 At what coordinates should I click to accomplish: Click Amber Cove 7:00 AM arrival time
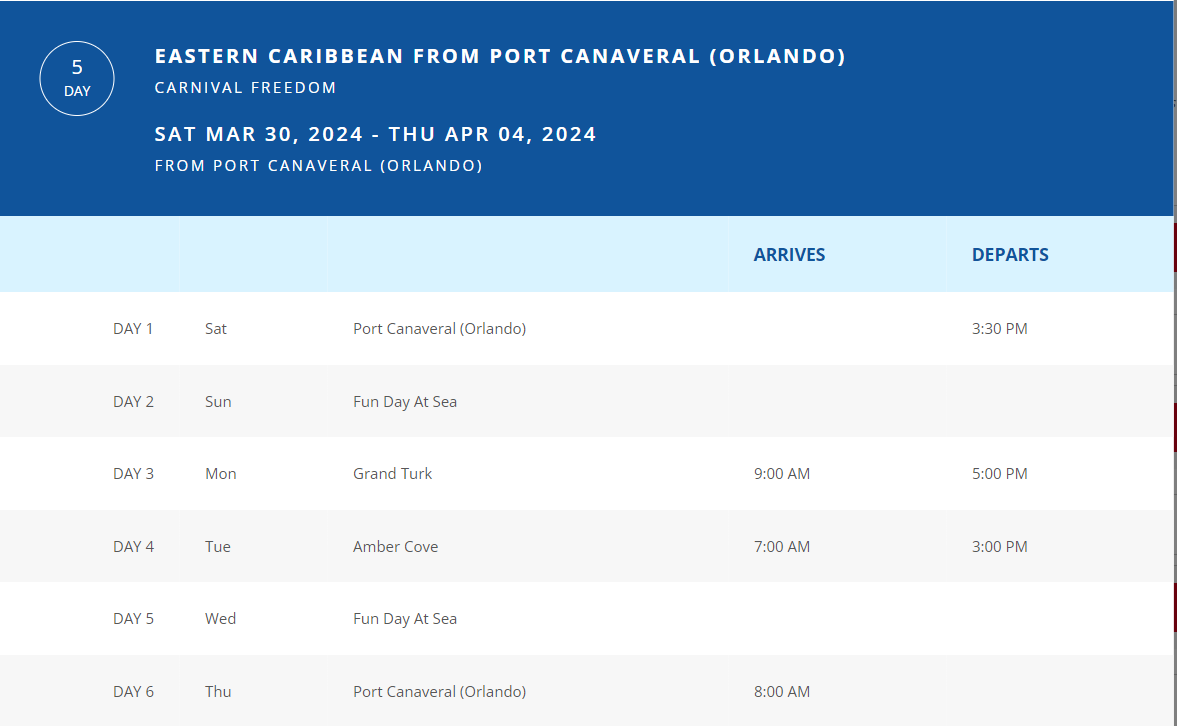781,547
